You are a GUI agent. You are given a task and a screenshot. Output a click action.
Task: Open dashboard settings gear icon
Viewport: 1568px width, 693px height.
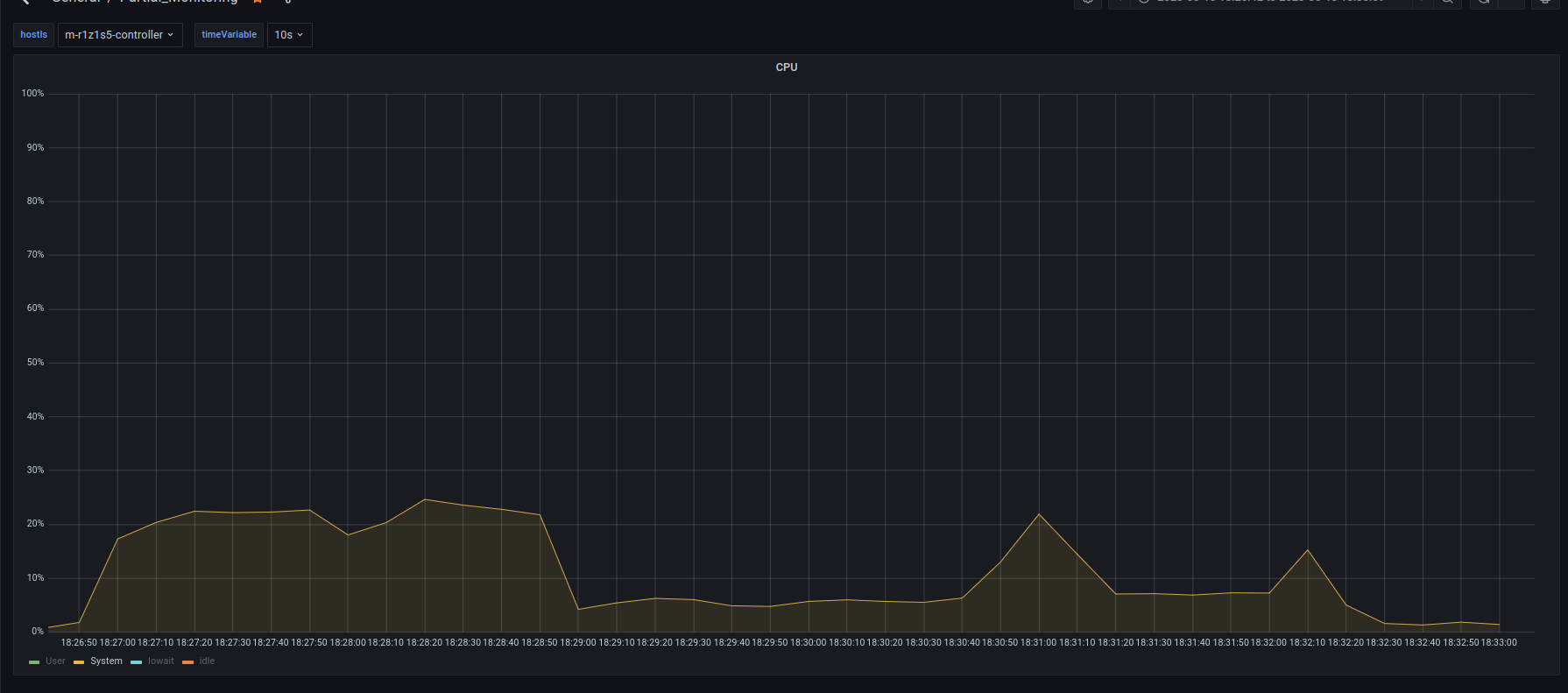1087,3
